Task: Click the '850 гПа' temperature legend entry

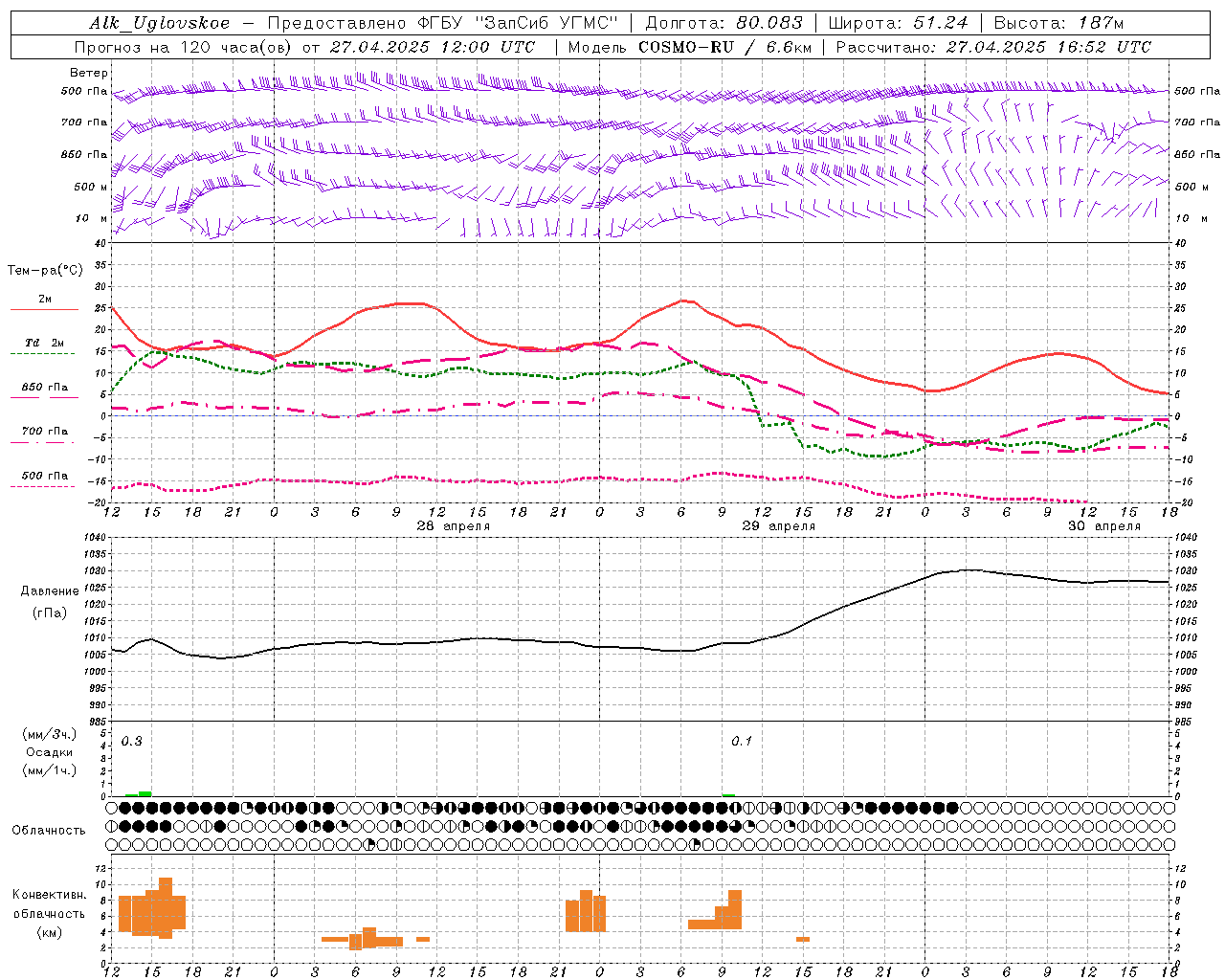Action: [45, 388]
